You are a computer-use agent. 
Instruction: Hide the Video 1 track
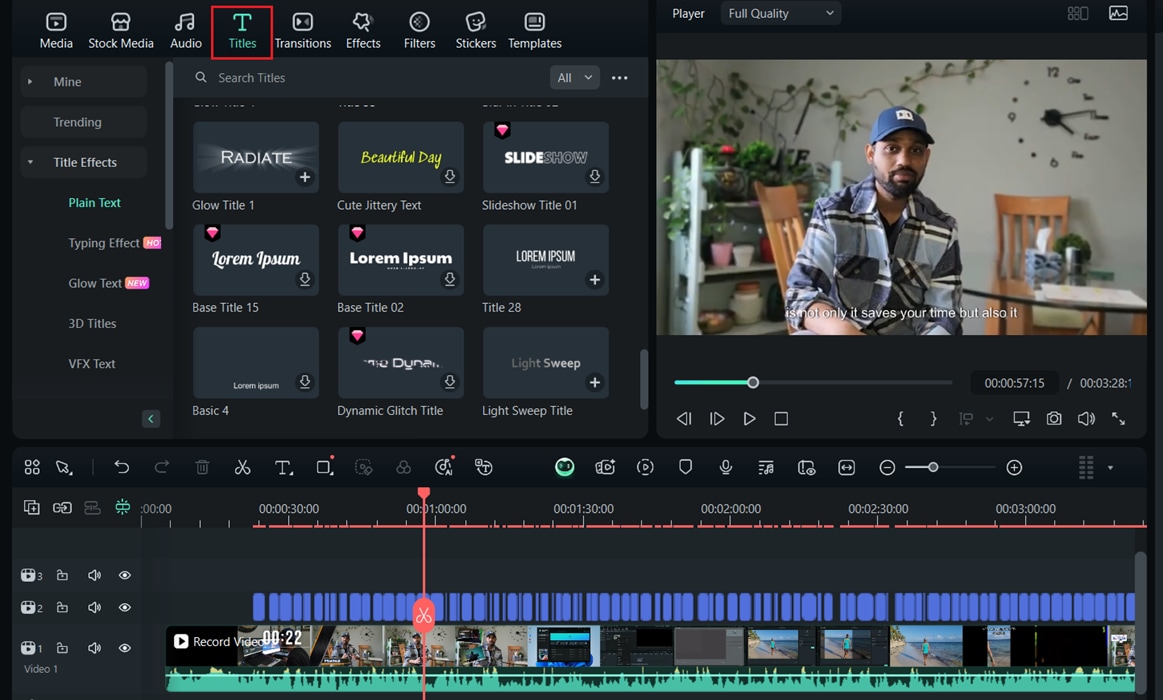point(125,648)
